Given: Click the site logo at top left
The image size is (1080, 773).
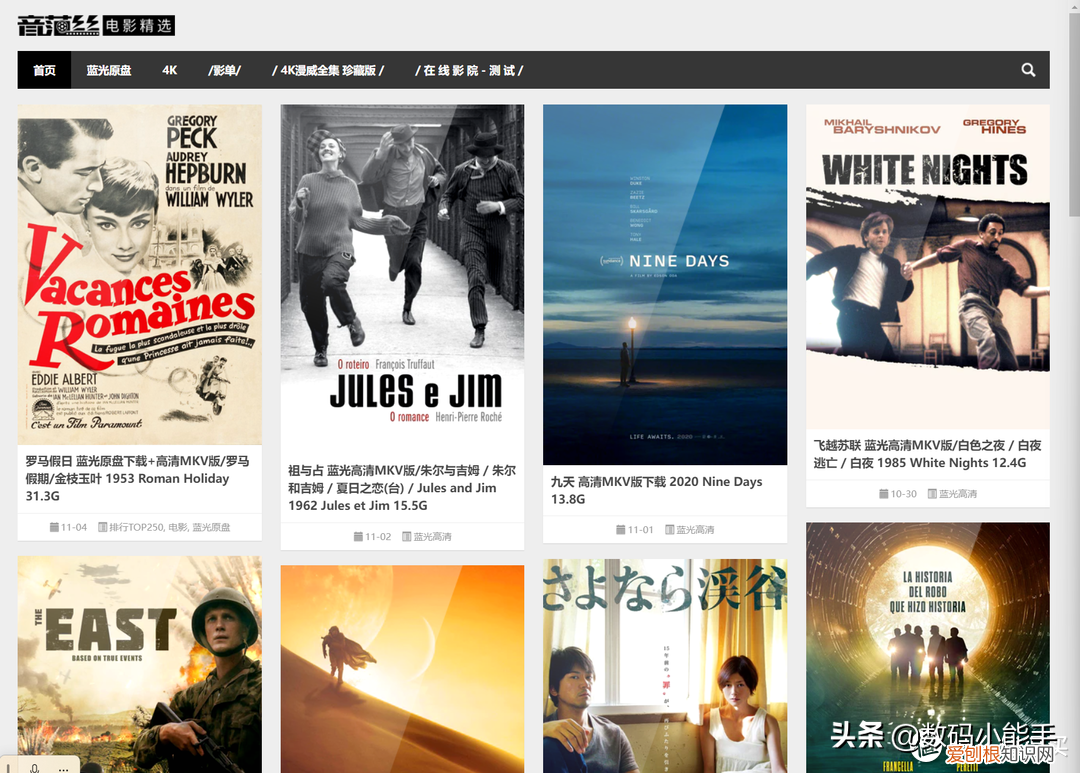Looking at the screenshot, I should 96,25.
